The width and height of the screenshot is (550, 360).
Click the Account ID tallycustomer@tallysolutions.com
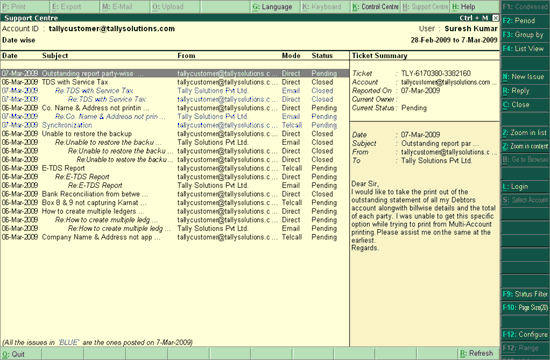point(112,29)
